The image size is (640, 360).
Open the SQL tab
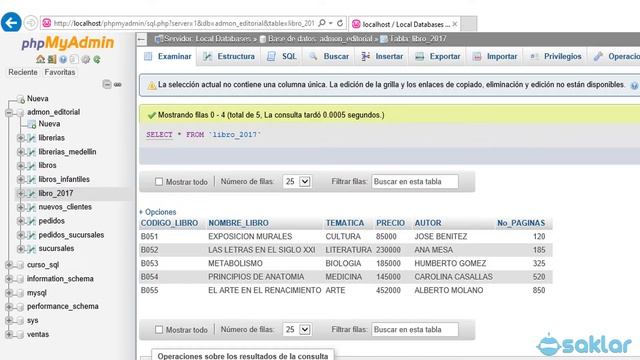[282, 56]
